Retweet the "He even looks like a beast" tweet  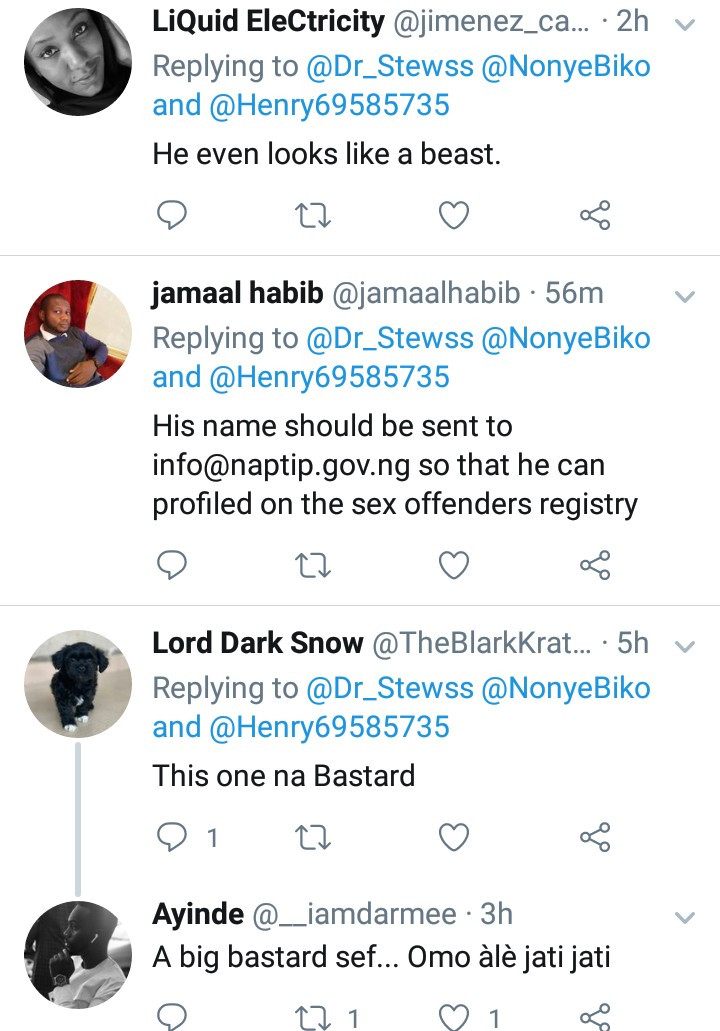pyautogui.click(x=314, y=214)
